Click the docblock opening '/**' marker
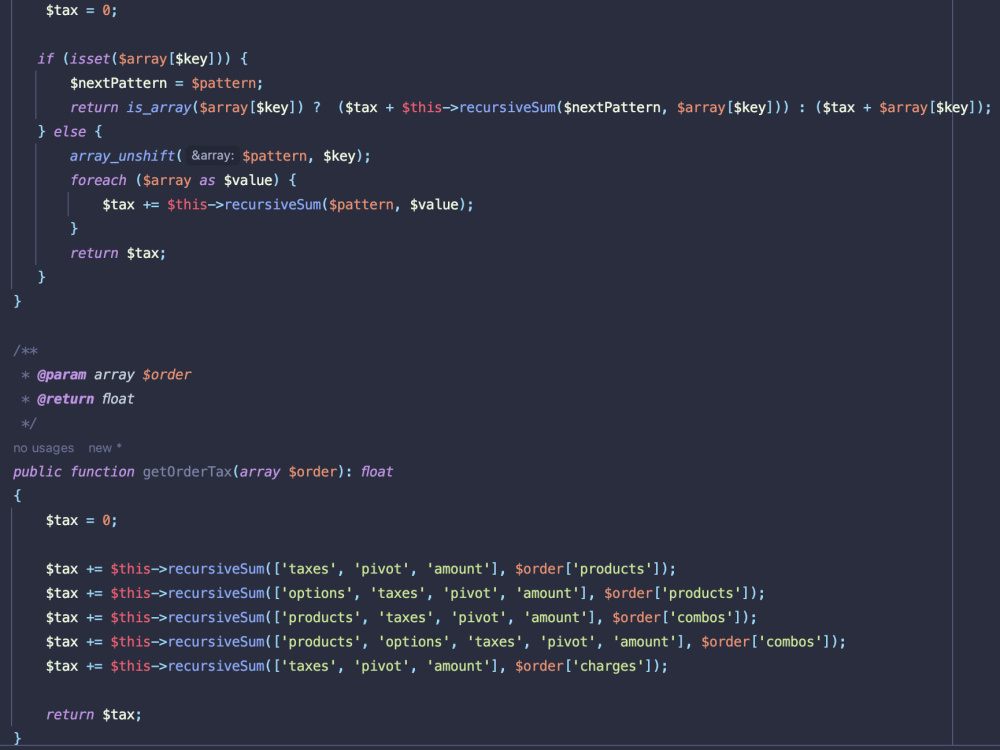Viewport: 1000px width, 750px height. [x=26, y=351]
